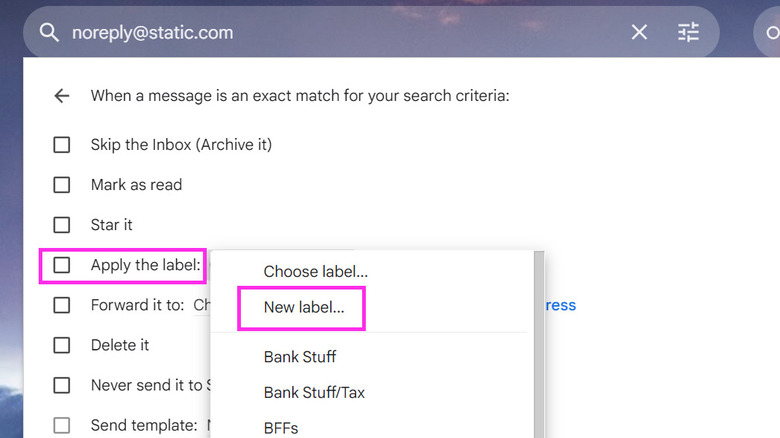Click the search magnifier icon
Image resolution: width=780 pixels, height=438 pixels.
point(50,32)
